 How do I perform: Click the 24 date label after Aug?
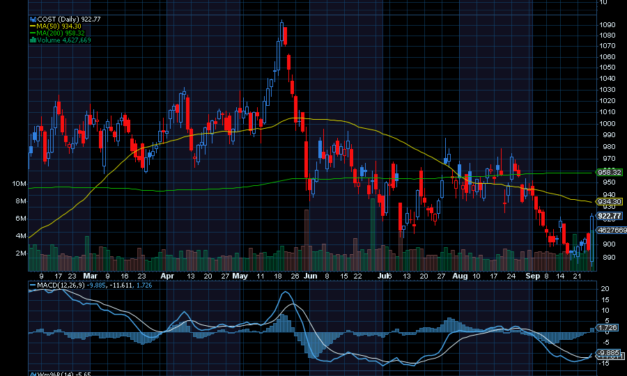(x=511, y=276)
